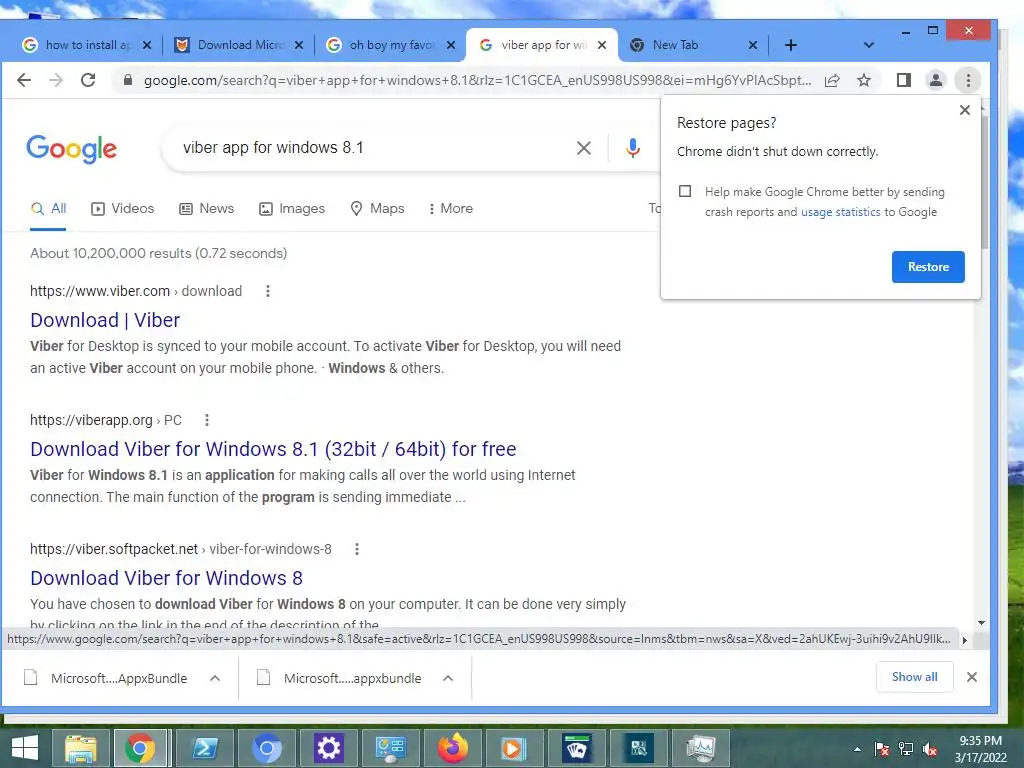The image size is (1024, 768).
Task: Select the Videos search filter
Action: click(123, 208)
